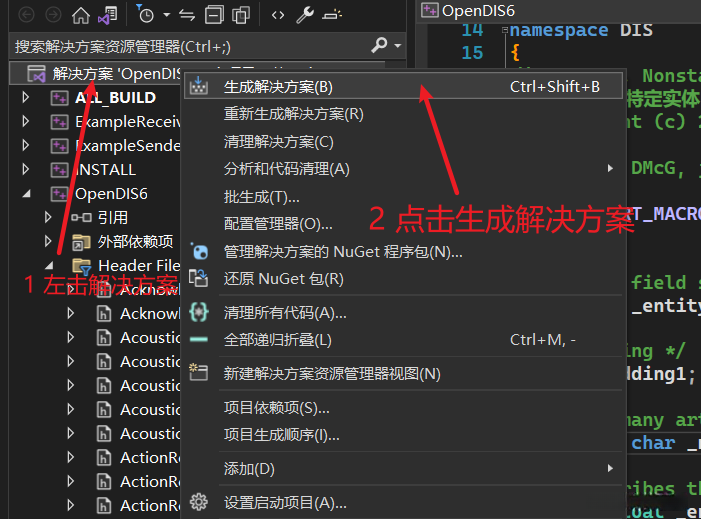
Task: Open 项目依赖项(S)... dialog
Action: tap(403, 407)
